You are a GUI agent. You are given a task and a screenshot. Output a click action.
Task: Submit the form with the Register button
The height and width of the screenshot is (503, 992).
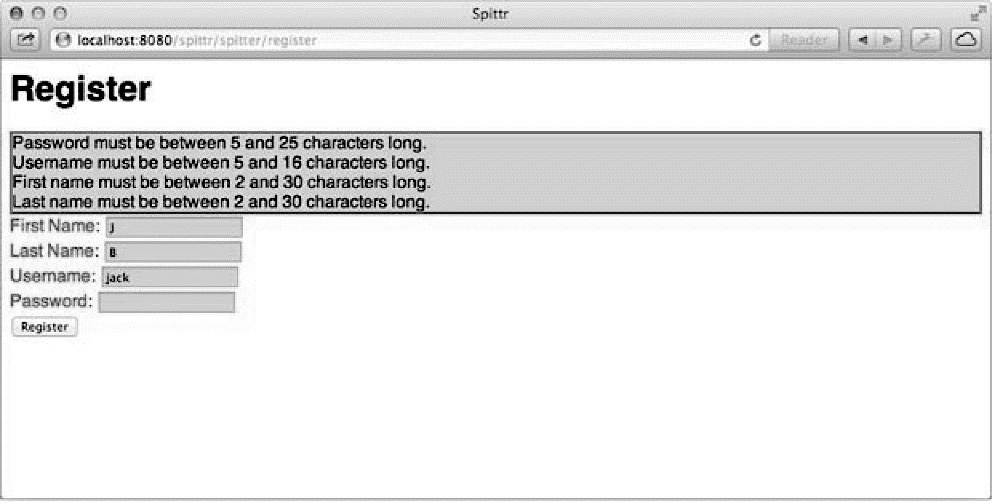point(44,326)
